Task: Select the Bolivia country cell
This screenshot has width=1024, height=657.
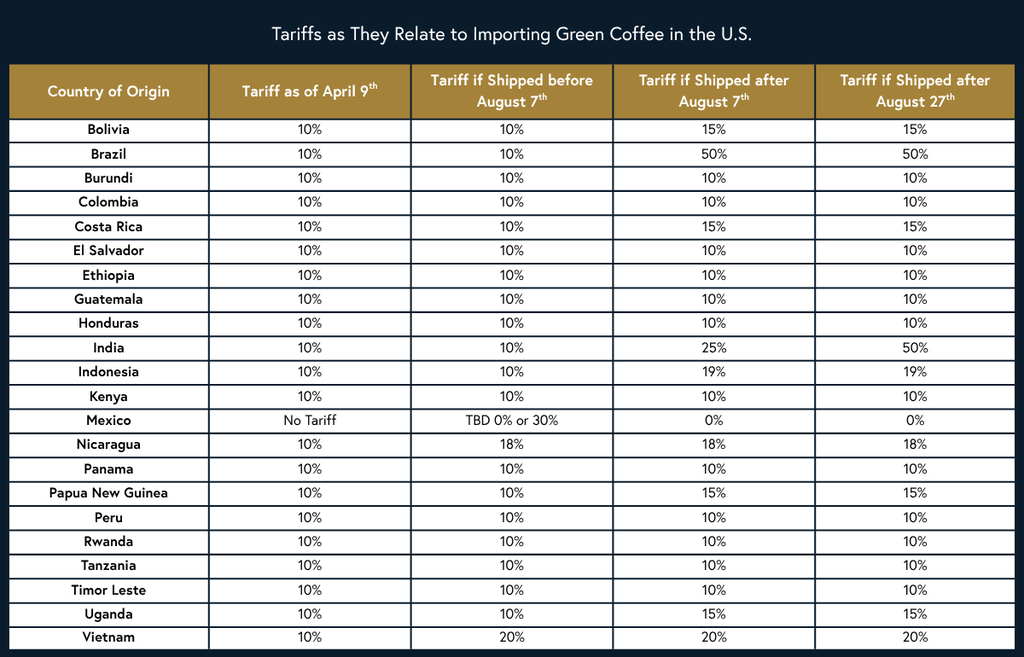Action: coord(108,130)
